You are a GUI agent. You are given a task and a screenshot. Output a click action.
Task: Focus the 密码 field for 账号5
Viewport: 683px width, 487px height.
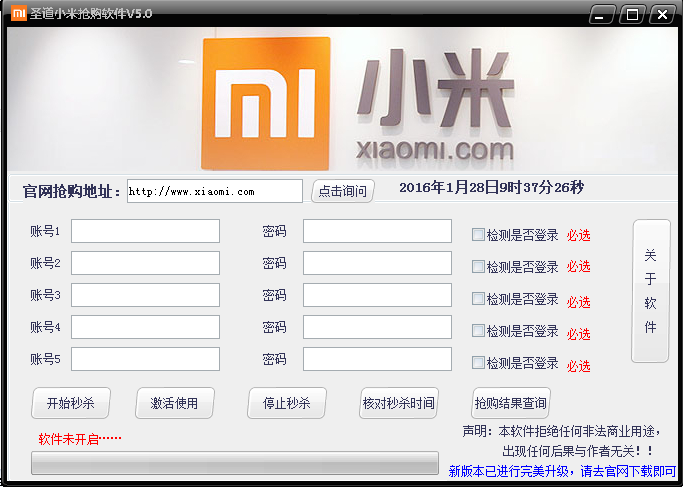(377, 359)
